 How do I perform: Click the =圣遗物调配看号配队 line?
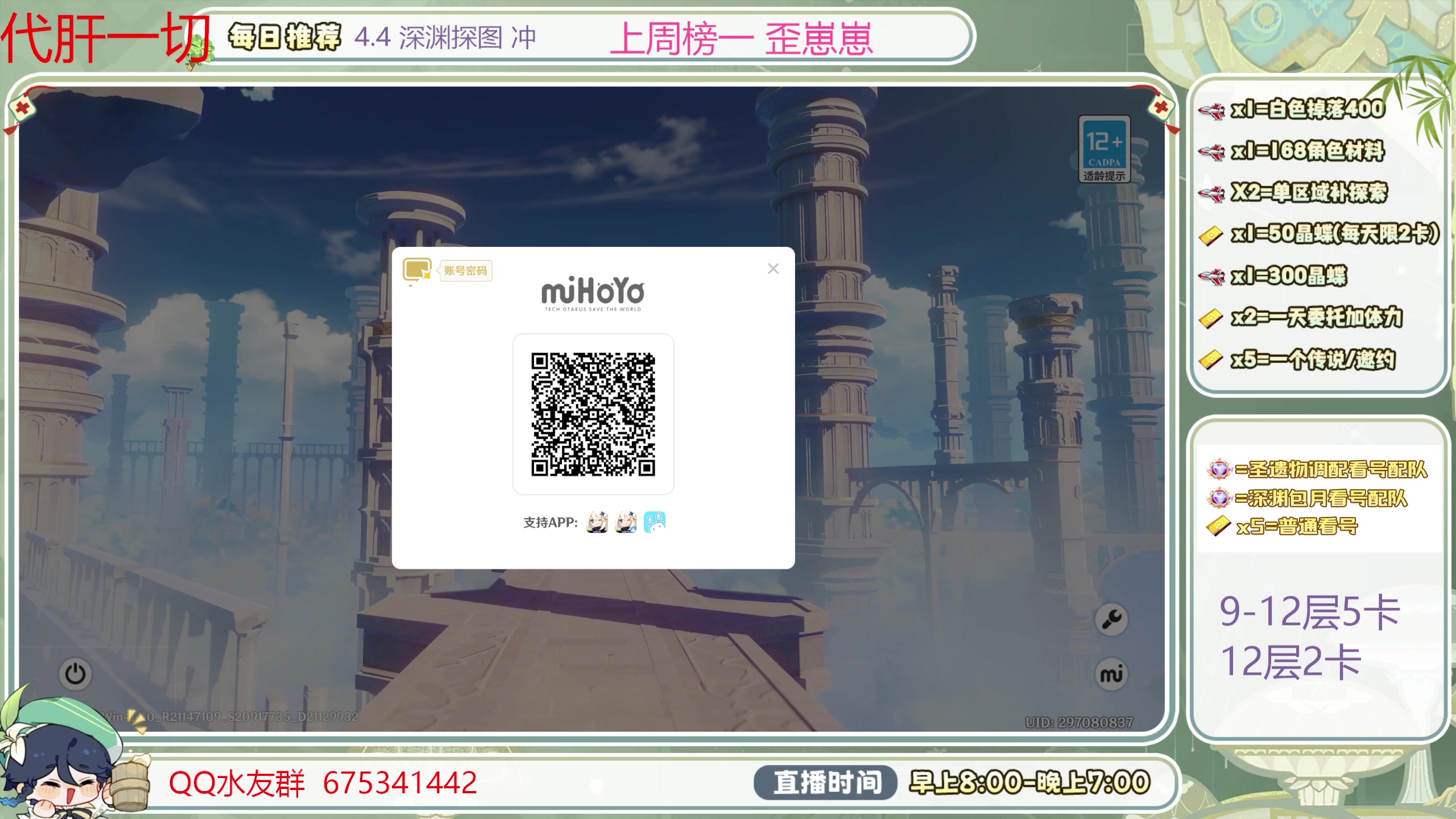(x=1331, y=470)
